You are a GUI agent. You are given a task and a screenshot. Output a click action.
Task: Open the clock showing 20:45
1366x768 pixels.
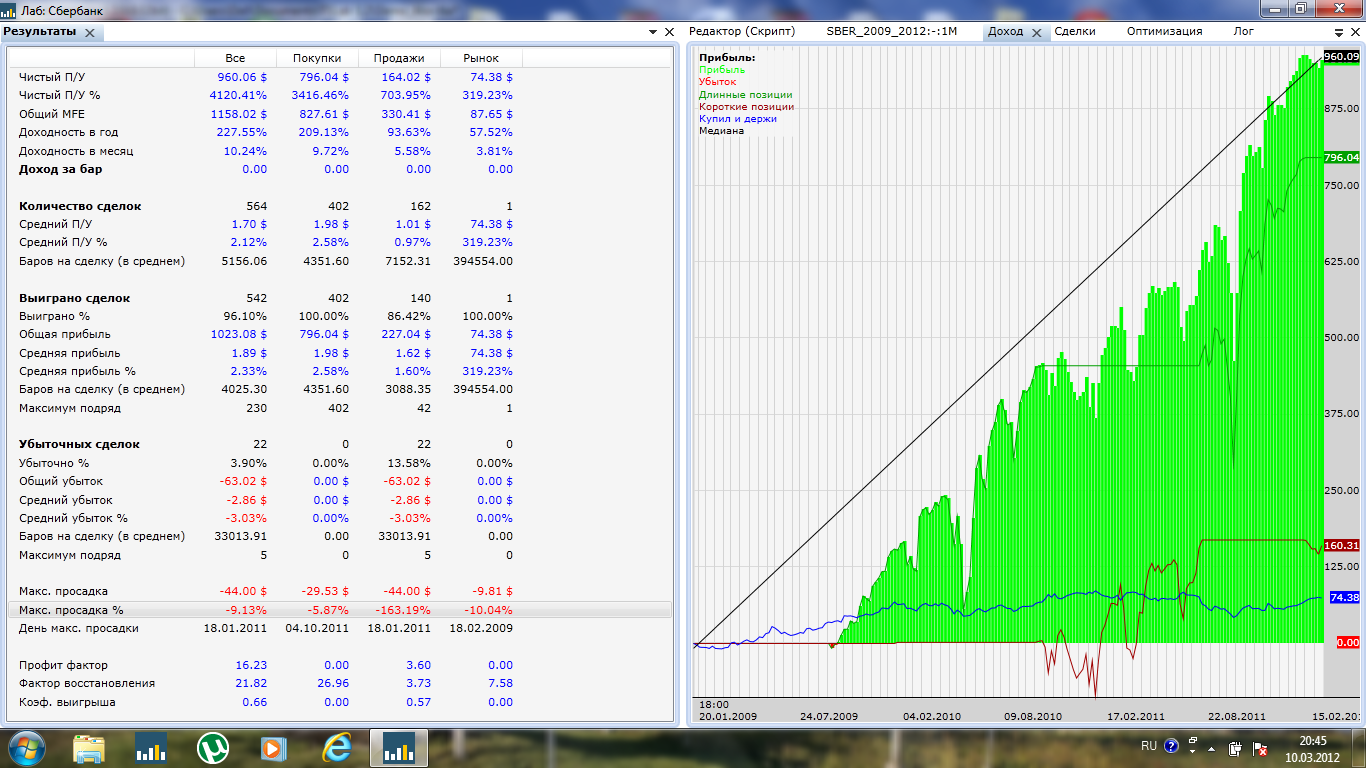(x=1313, y=747)
